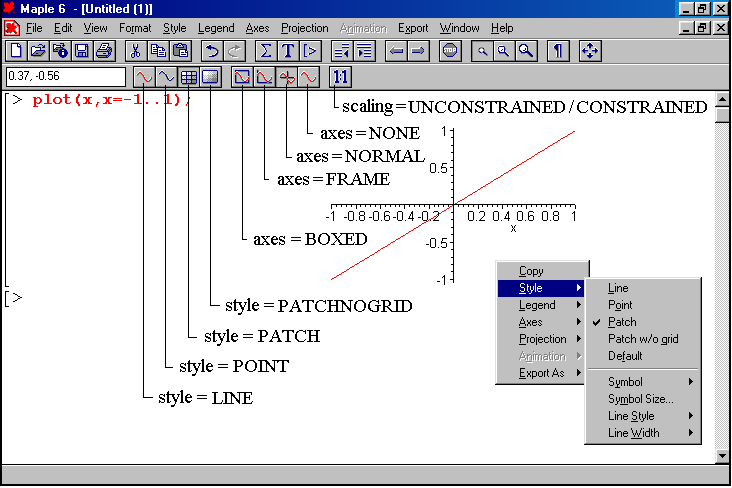Screen dimensions: 732x488
Task: Choose Default in the Style submenu
Action: pyautogui.click(x=643, y=356)
